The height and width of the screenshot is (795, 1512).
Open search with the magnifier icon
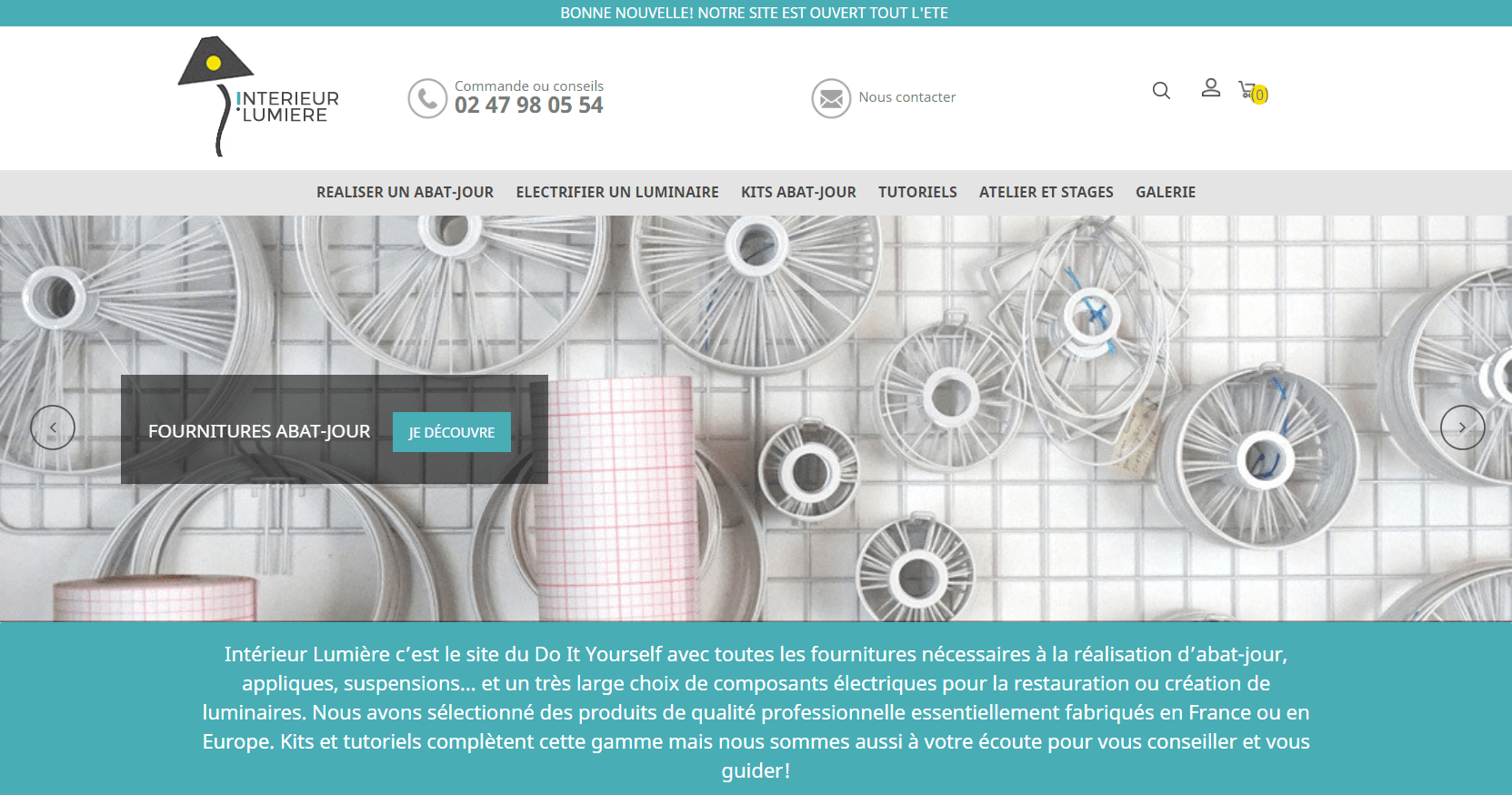tap(1161, 91)
